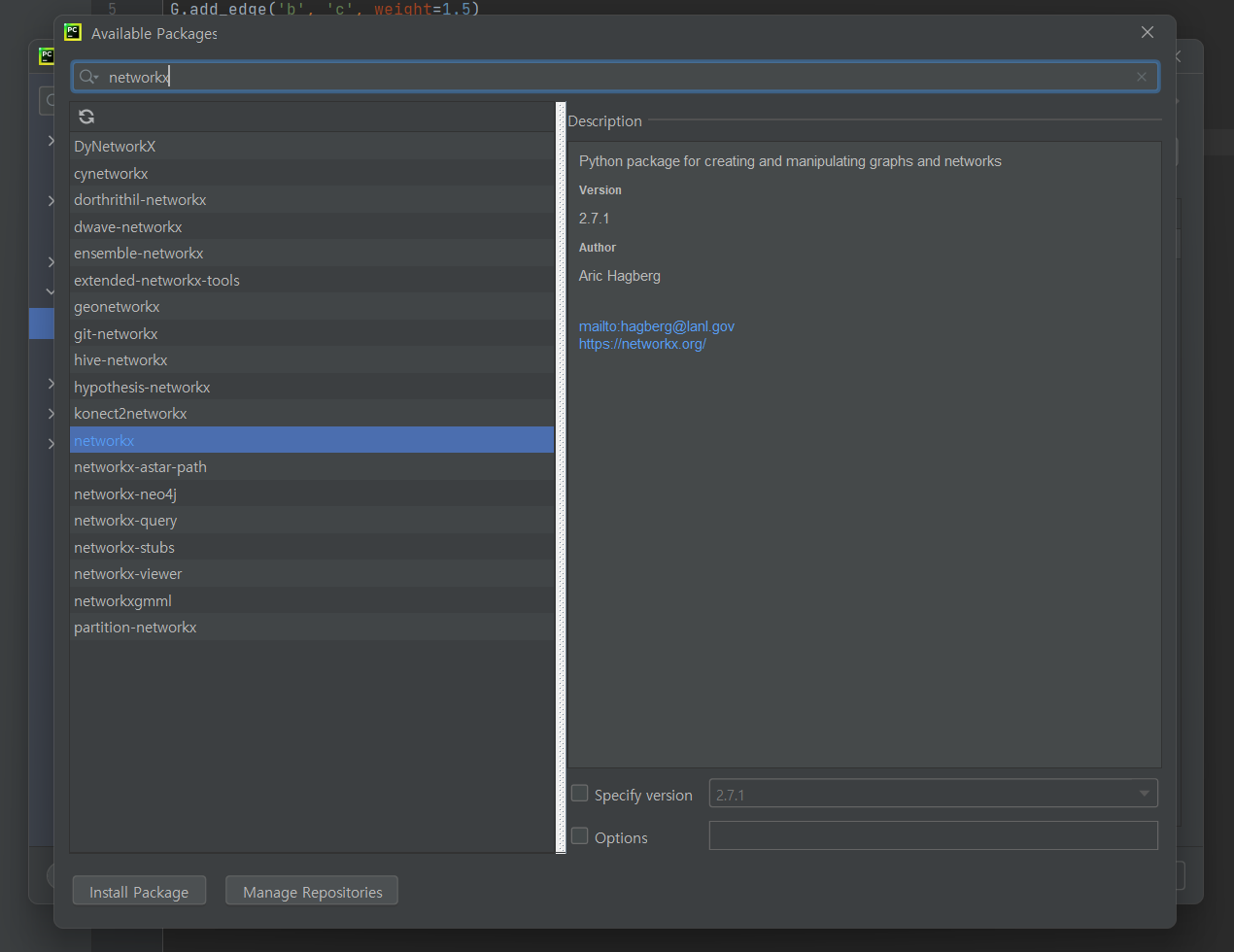Image resolution: width=1234 pixels, height=952 pixels.
Task: Click the splitter between list and description
Action: click(x=561, y=477)
